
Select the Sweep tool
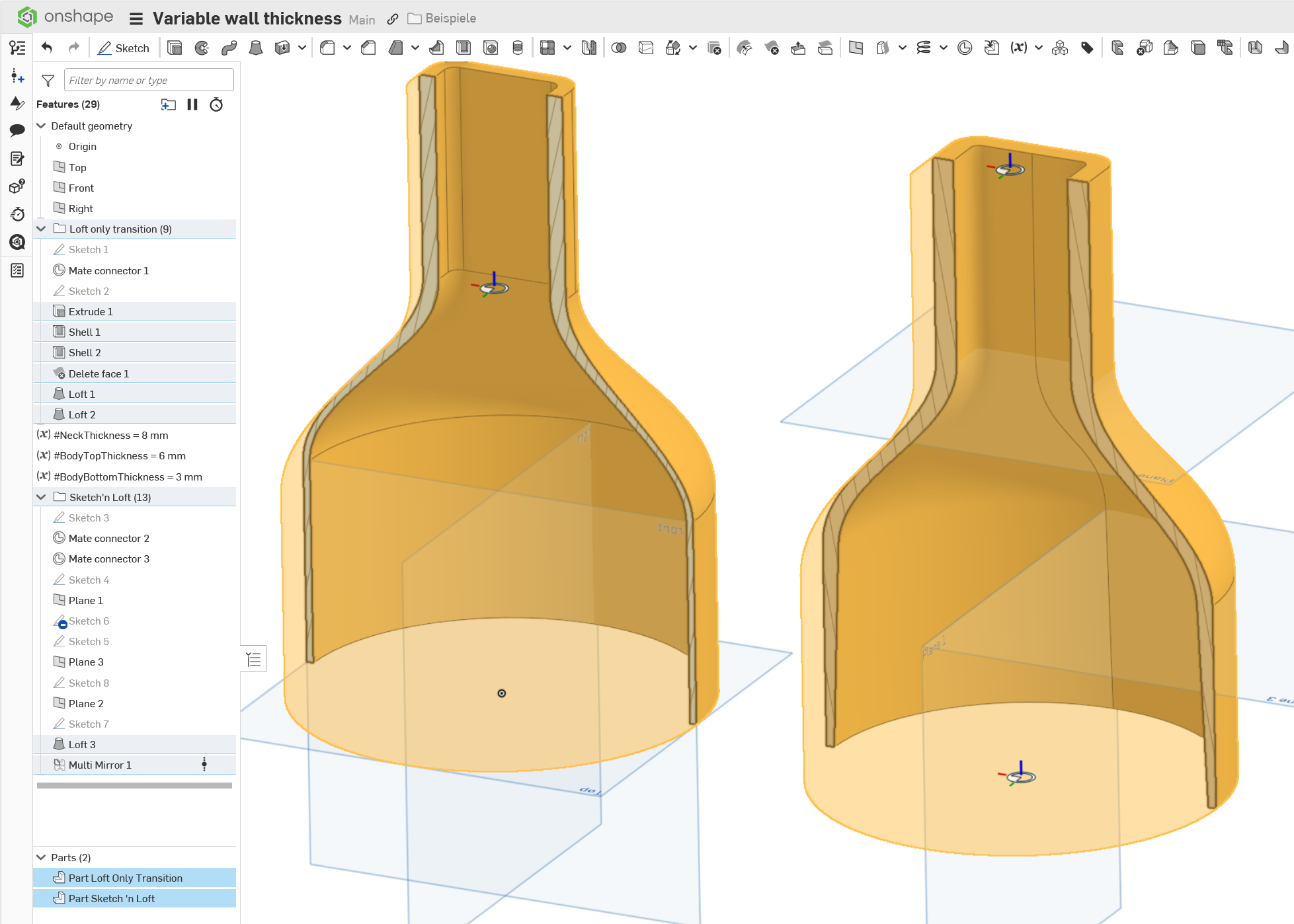[229, 48]
